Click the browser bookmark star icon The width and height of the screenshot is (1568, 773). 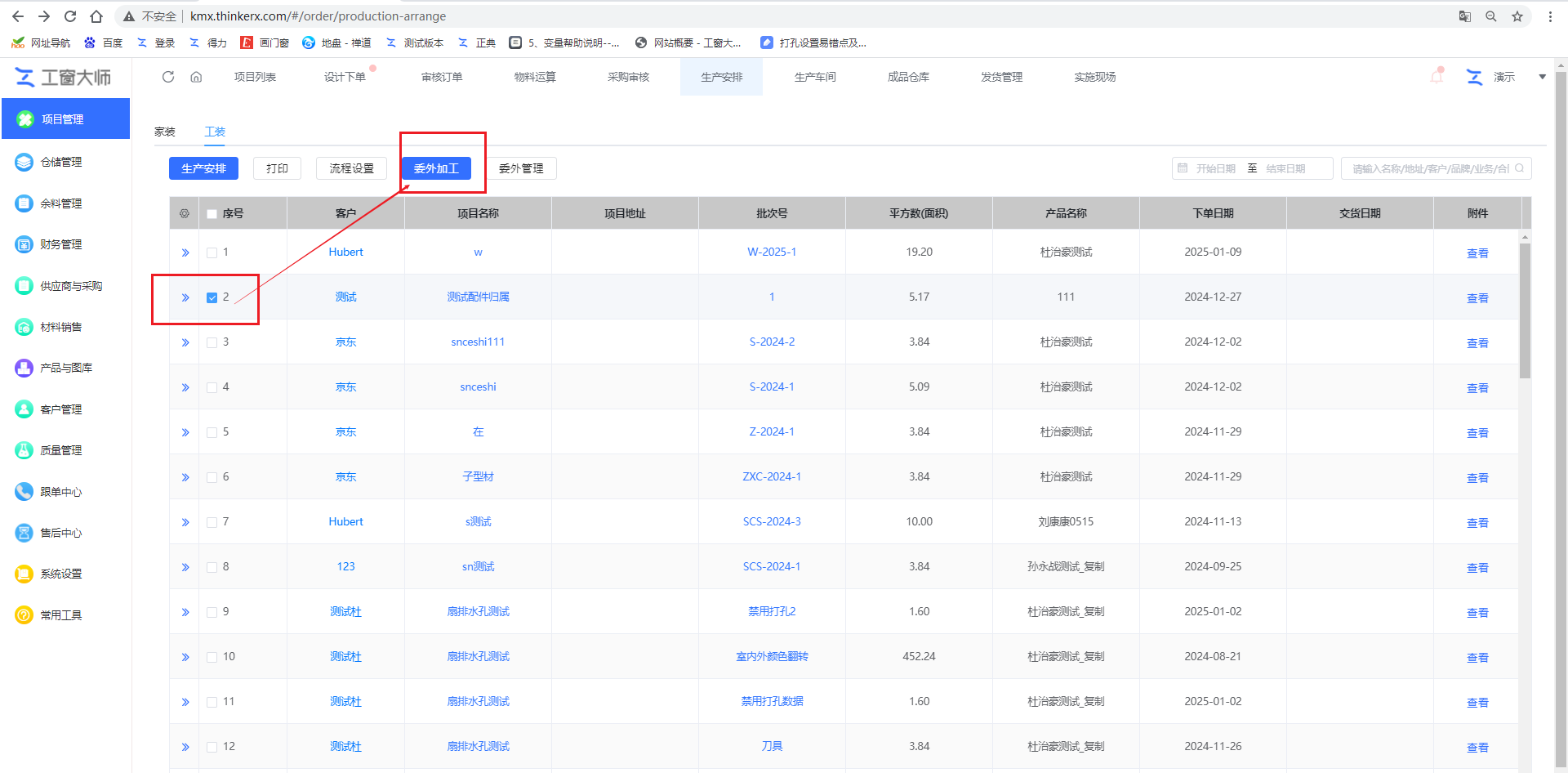pos(1517,16)
